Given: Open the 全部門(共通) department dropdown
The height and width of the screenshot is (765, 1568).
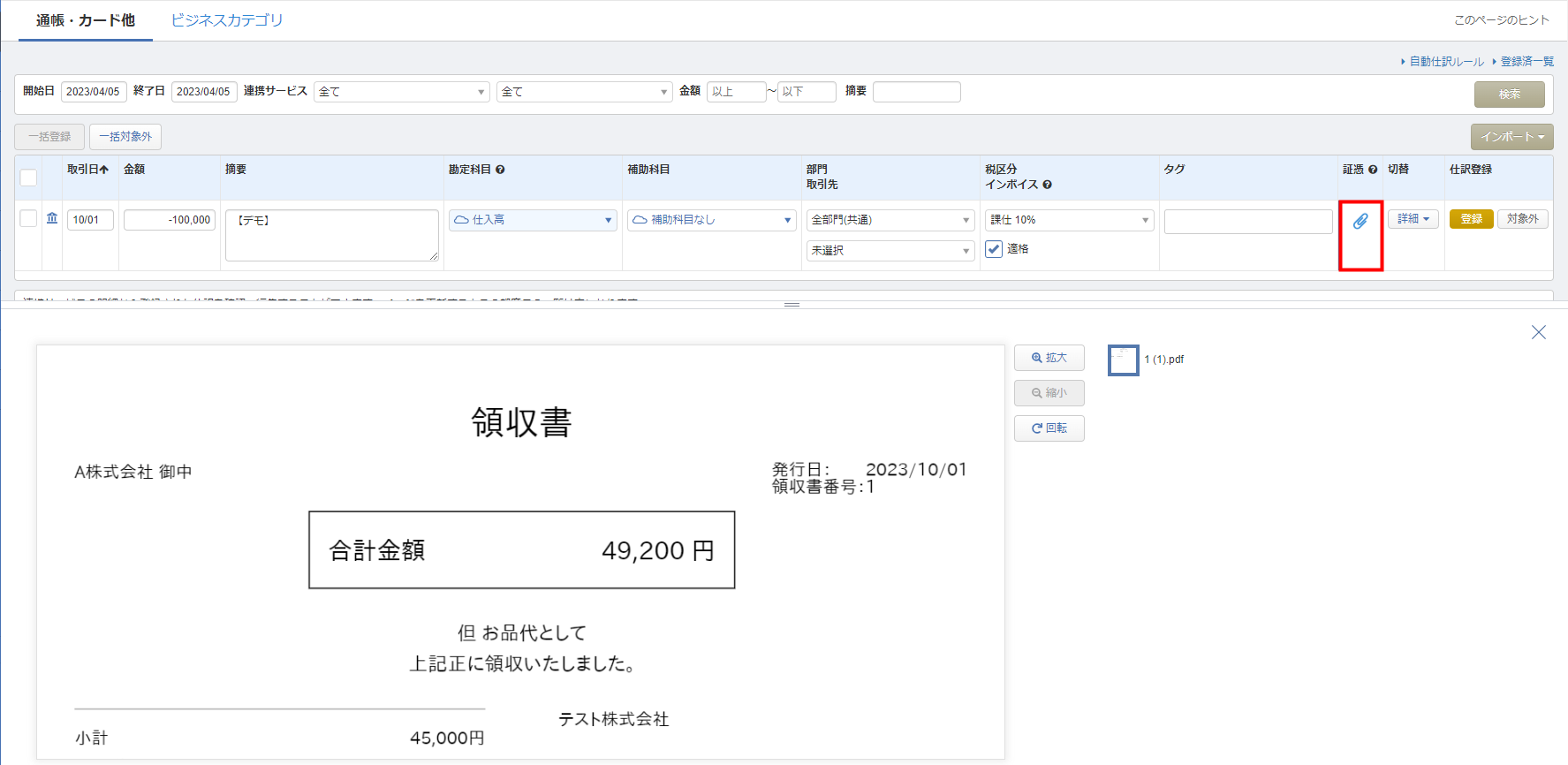Looking at the screenshot, I should click(x=890, y=220).
